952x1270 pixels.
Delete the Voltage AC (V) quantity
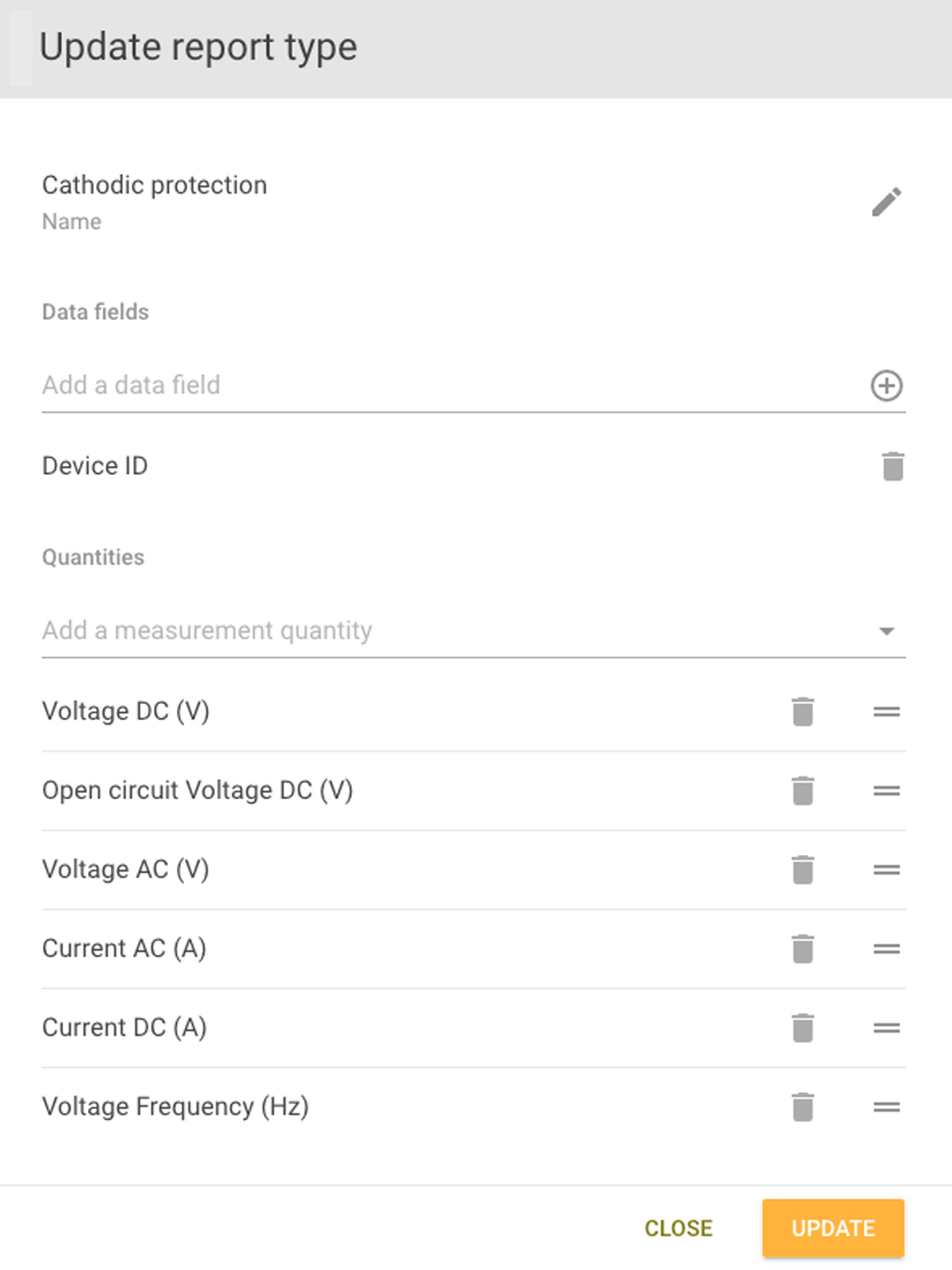pyautogui.click(x=803, y=870)
